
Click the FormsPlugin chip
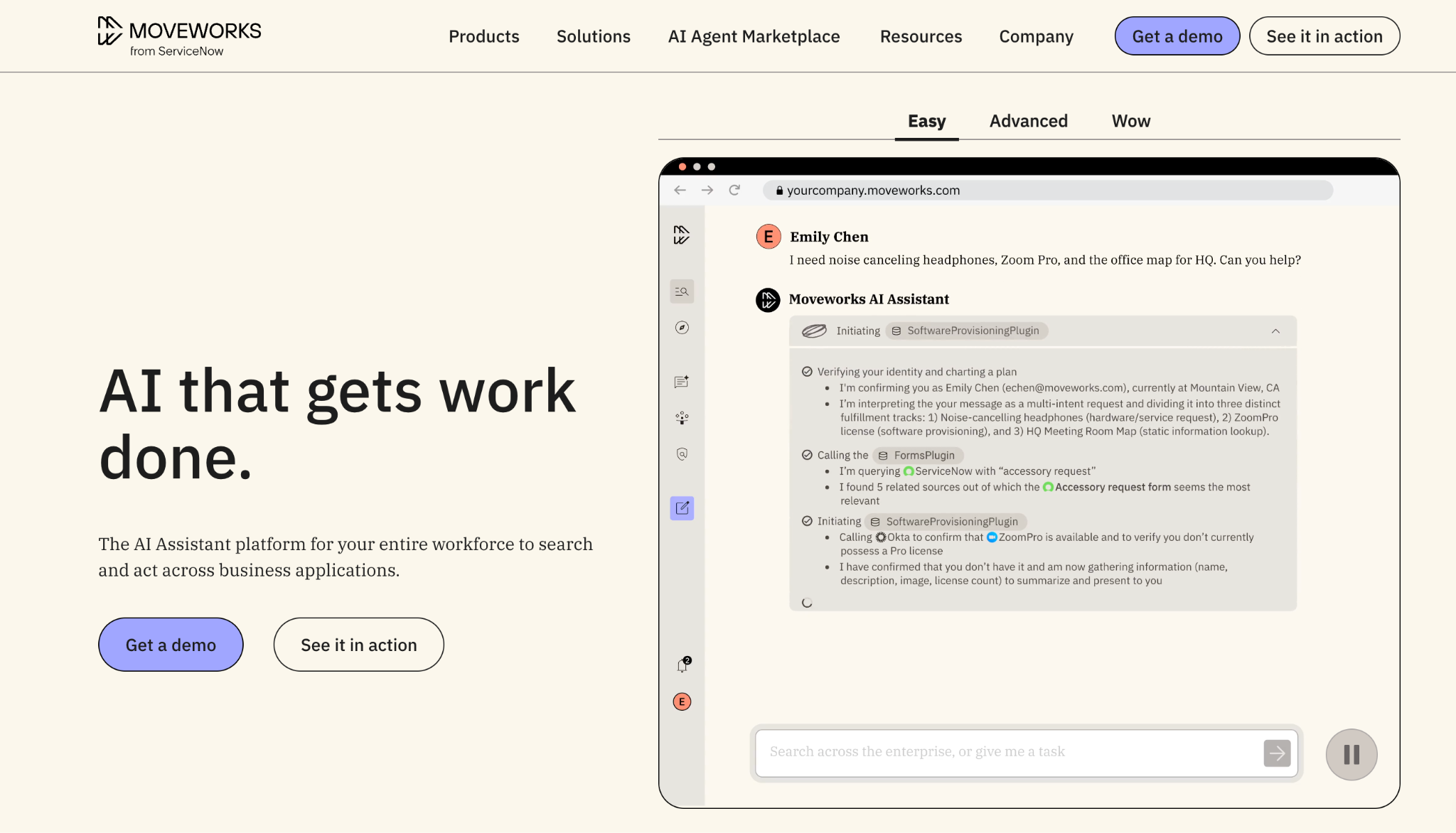pos(918,456)
